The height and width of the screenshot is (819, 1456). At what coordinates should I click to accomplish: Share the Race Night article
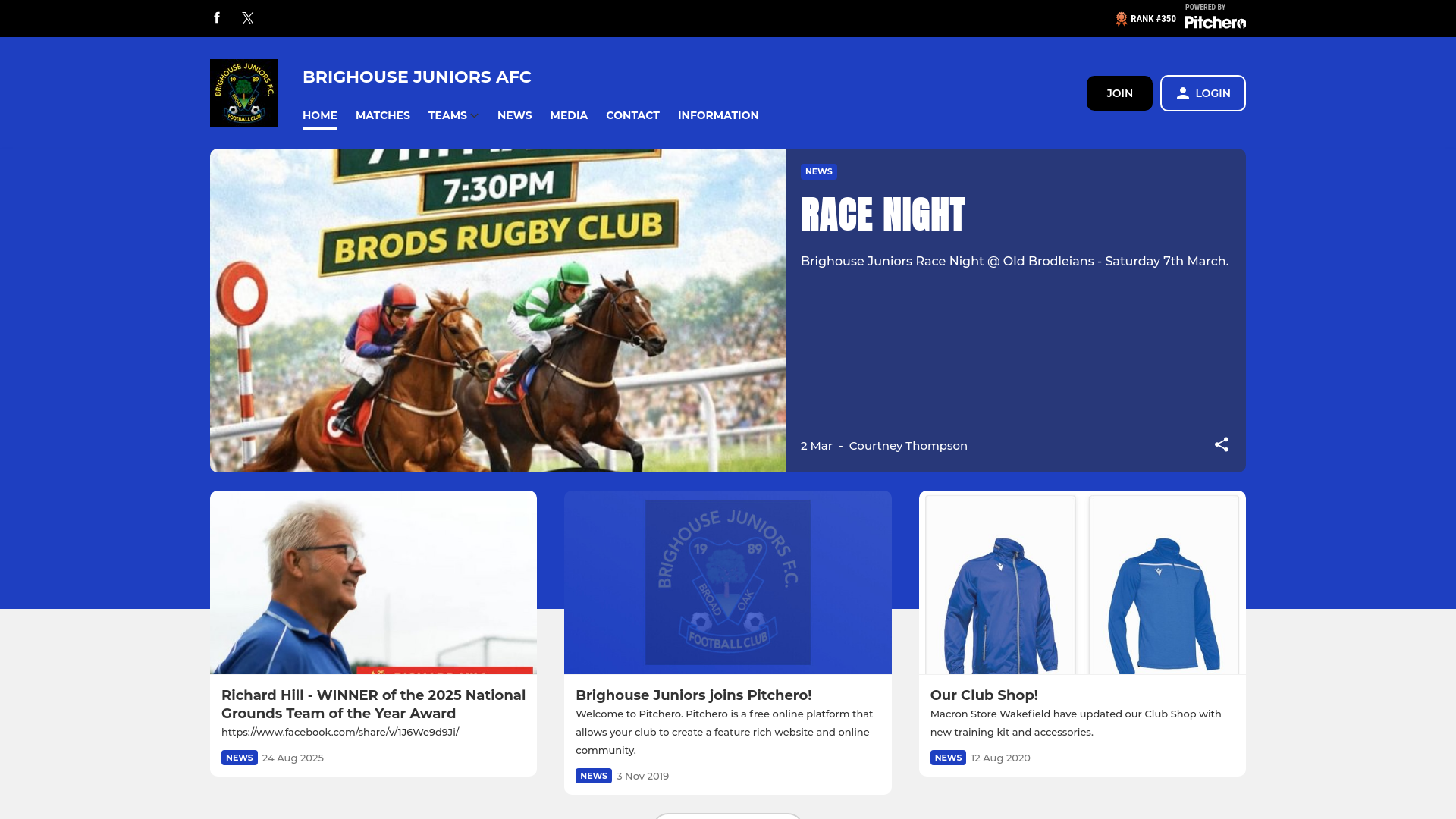[1221, 445]
